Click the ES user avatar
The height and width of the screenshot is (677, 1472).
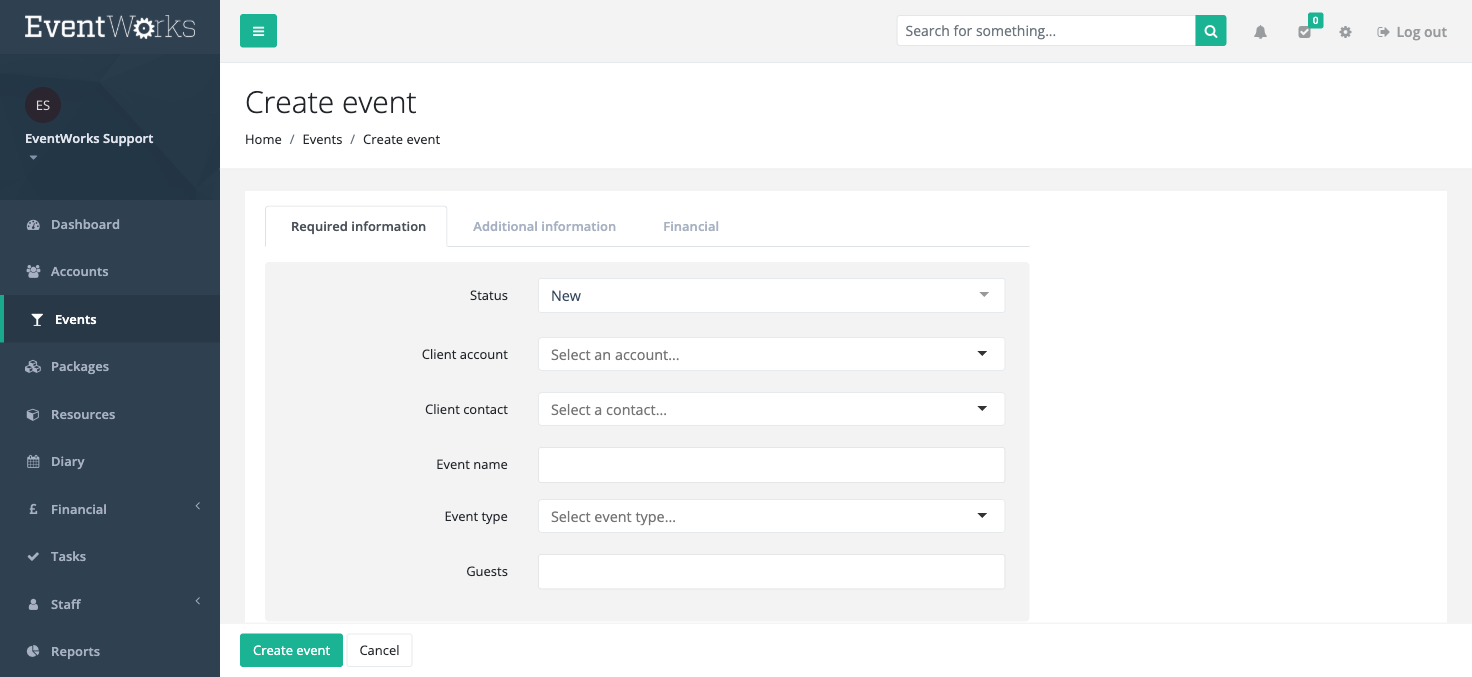[43, 105]
